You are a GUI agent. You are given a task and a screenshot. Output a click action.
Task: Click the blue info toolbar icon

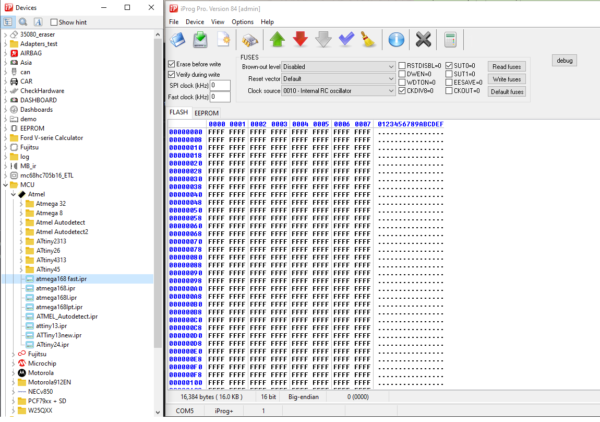click(x=396, y=39)
